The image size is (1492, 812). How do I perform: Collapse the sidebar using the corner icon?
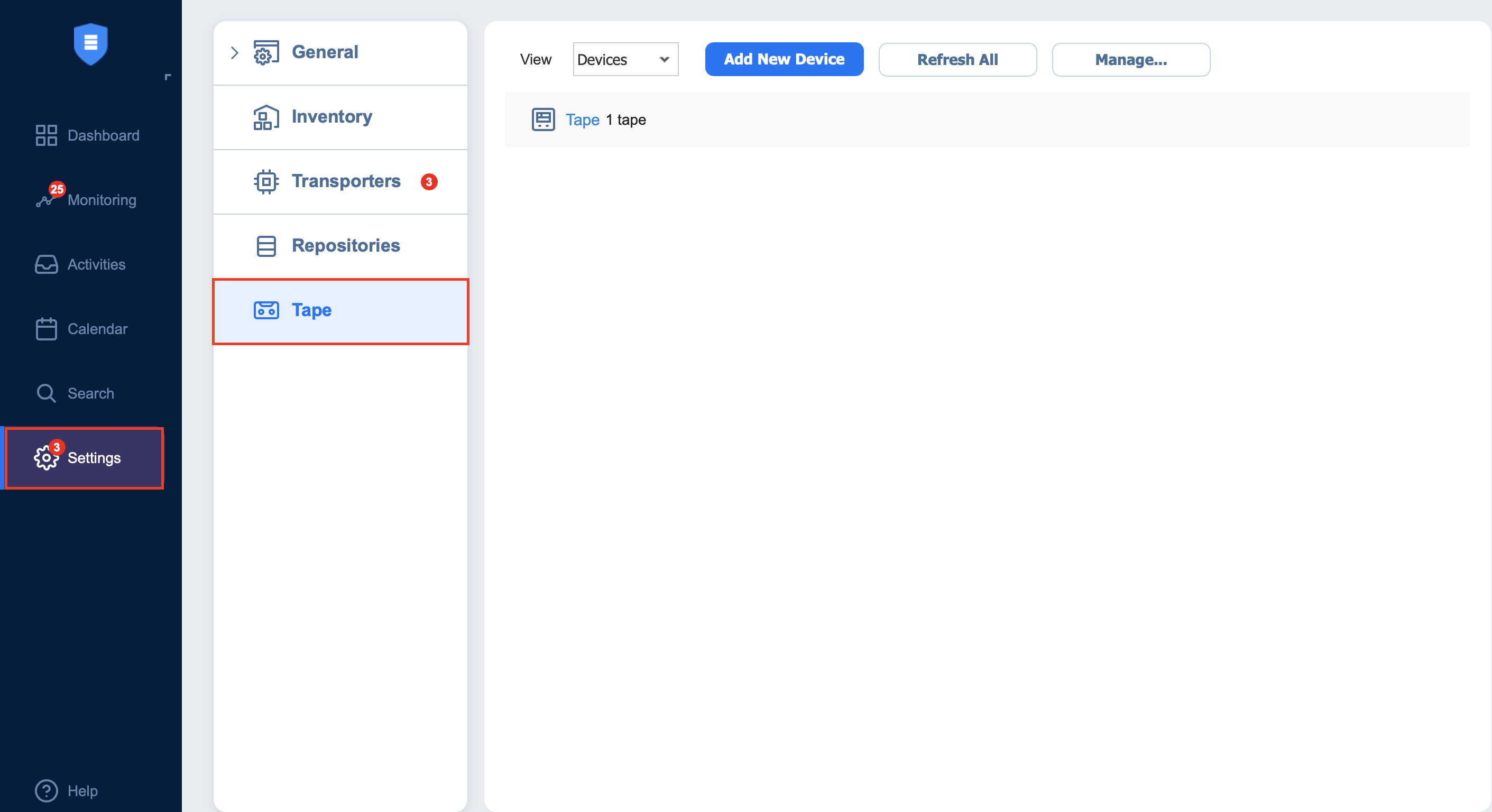168,77
